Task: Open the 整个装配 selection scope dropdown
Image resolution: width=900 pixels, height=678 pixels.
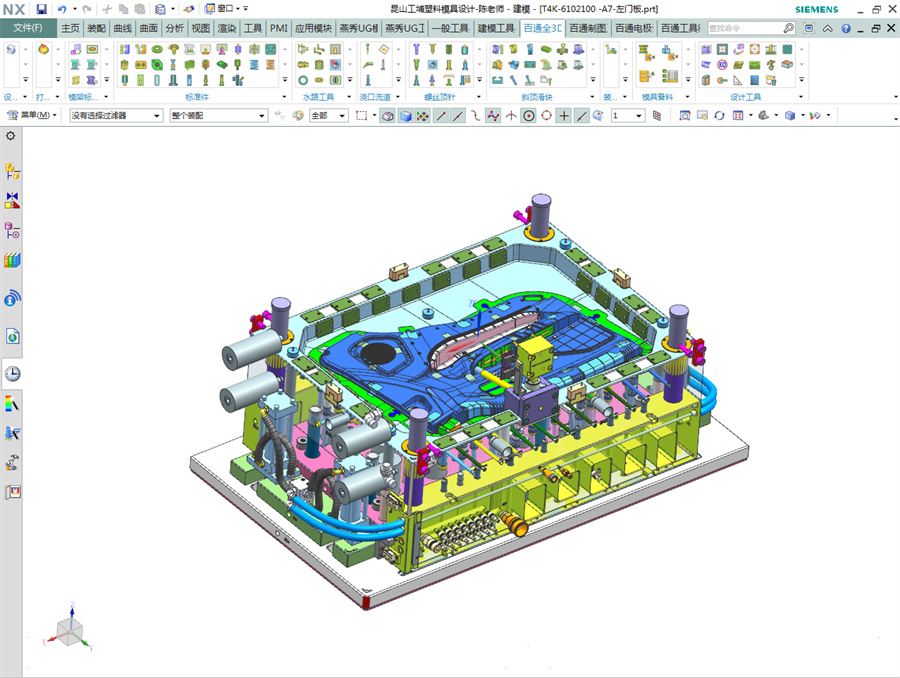Action: (x=218, y=116)
